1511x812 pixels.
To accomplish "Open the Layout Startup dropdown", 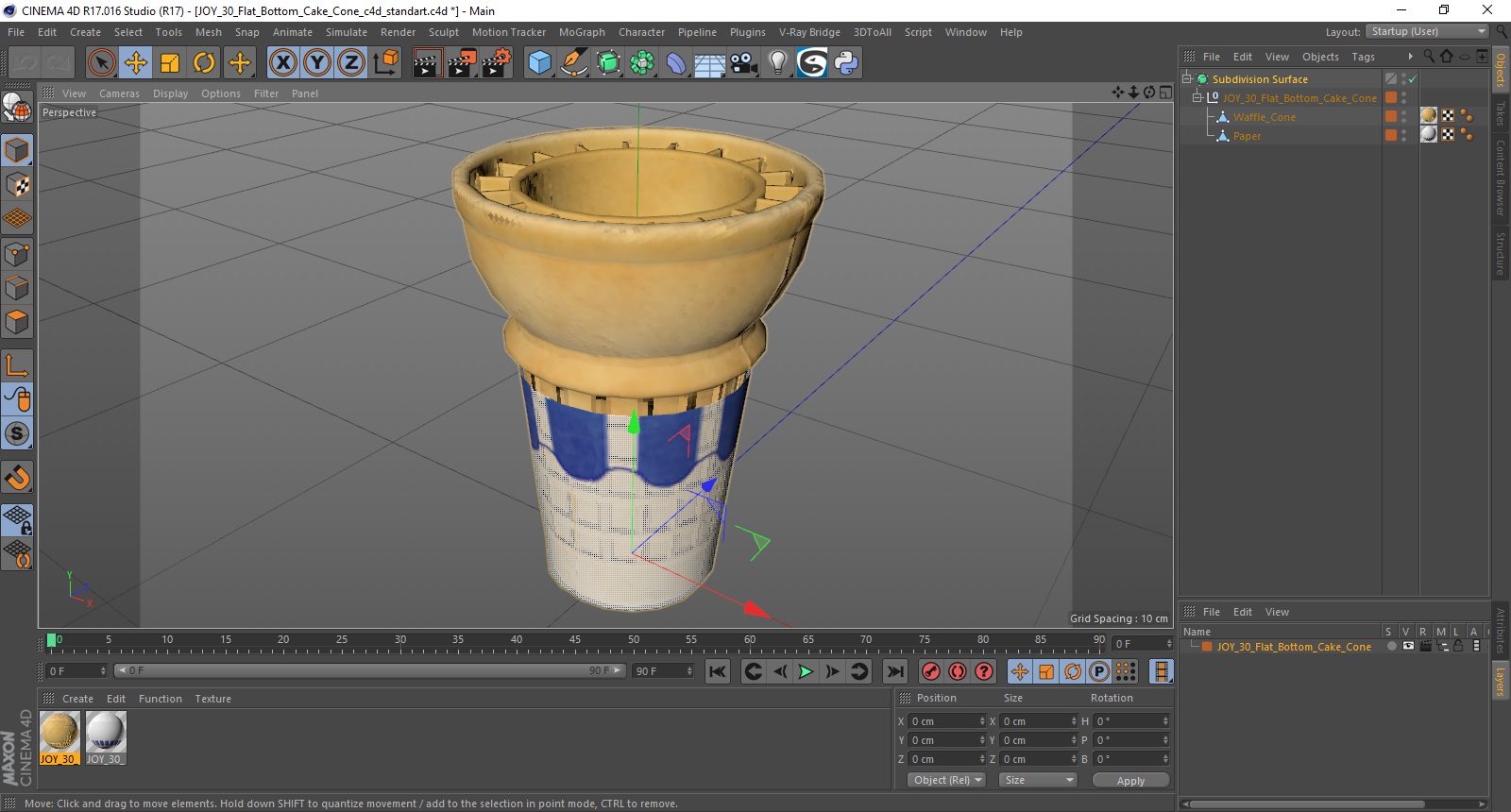I will click(1428, 31).
